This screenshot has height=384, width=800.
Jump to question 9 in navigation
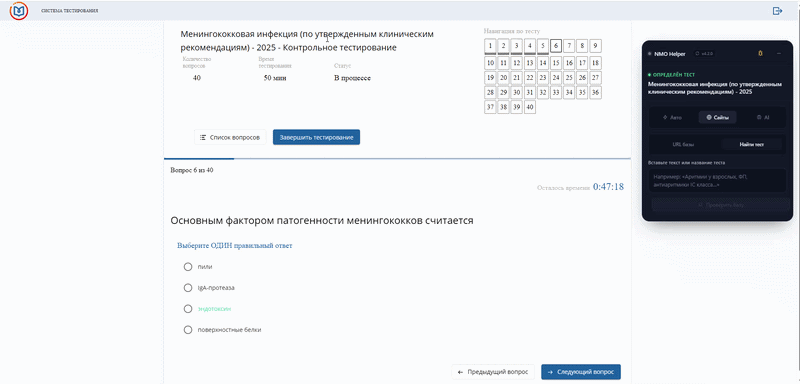point(595,46)
